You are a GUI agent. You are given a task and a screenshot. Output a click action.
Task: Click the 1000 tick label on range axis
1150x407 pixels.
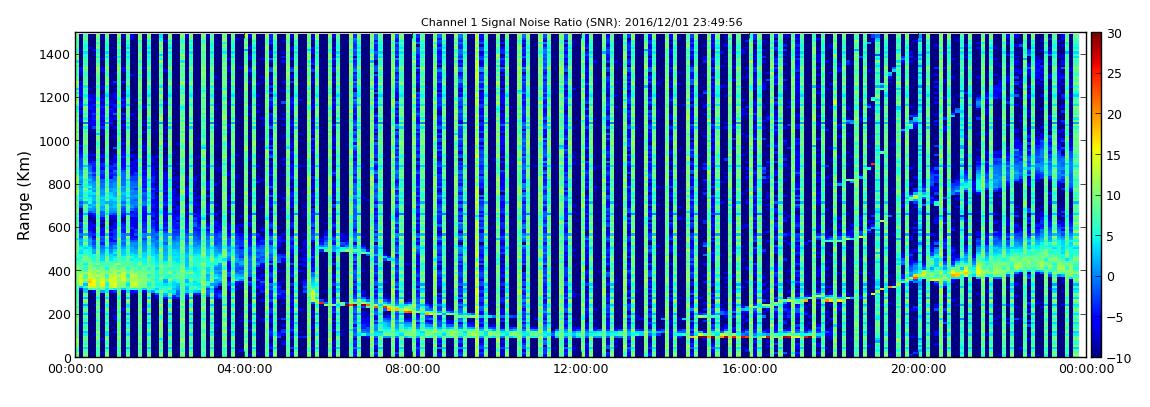point(56,141)
